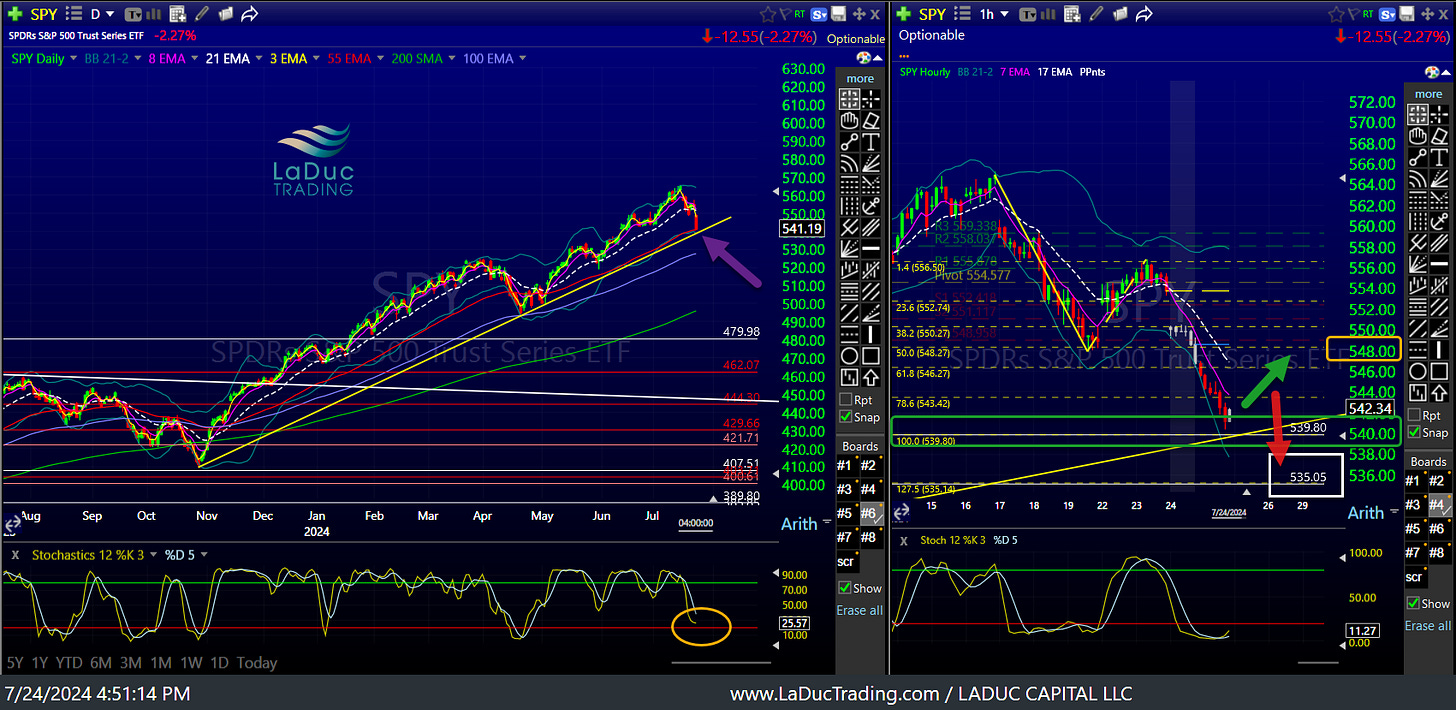1456x710 pixels.
Task: Toggle Arith scale in the daily chart
Action: pos(799,524)
